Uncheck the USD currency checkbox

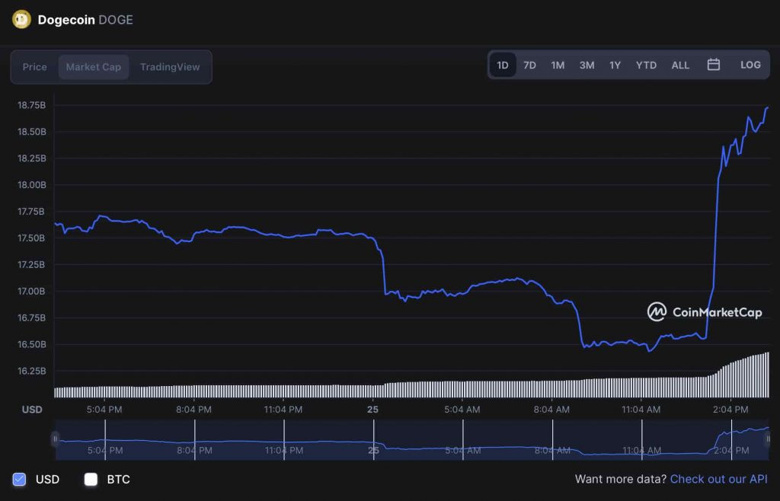pyautogui.click(x=19, y=479)
